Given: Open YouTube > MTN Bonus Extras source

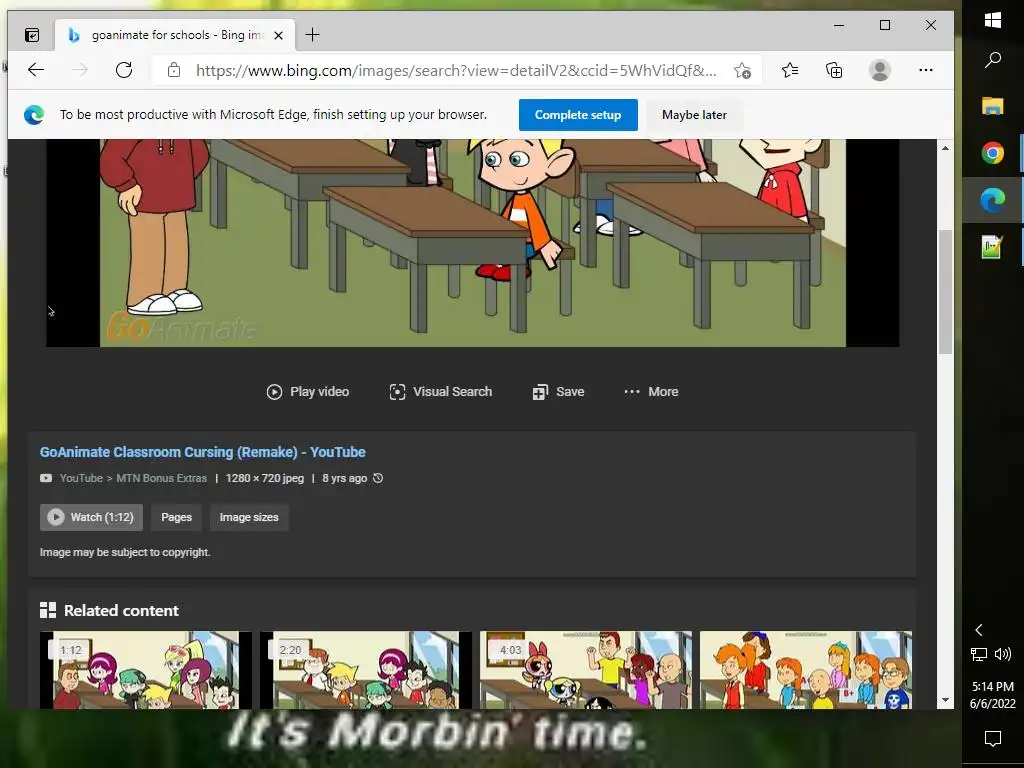Looking at the screenshot, I should pyautogui.click(x=133, y=478).
